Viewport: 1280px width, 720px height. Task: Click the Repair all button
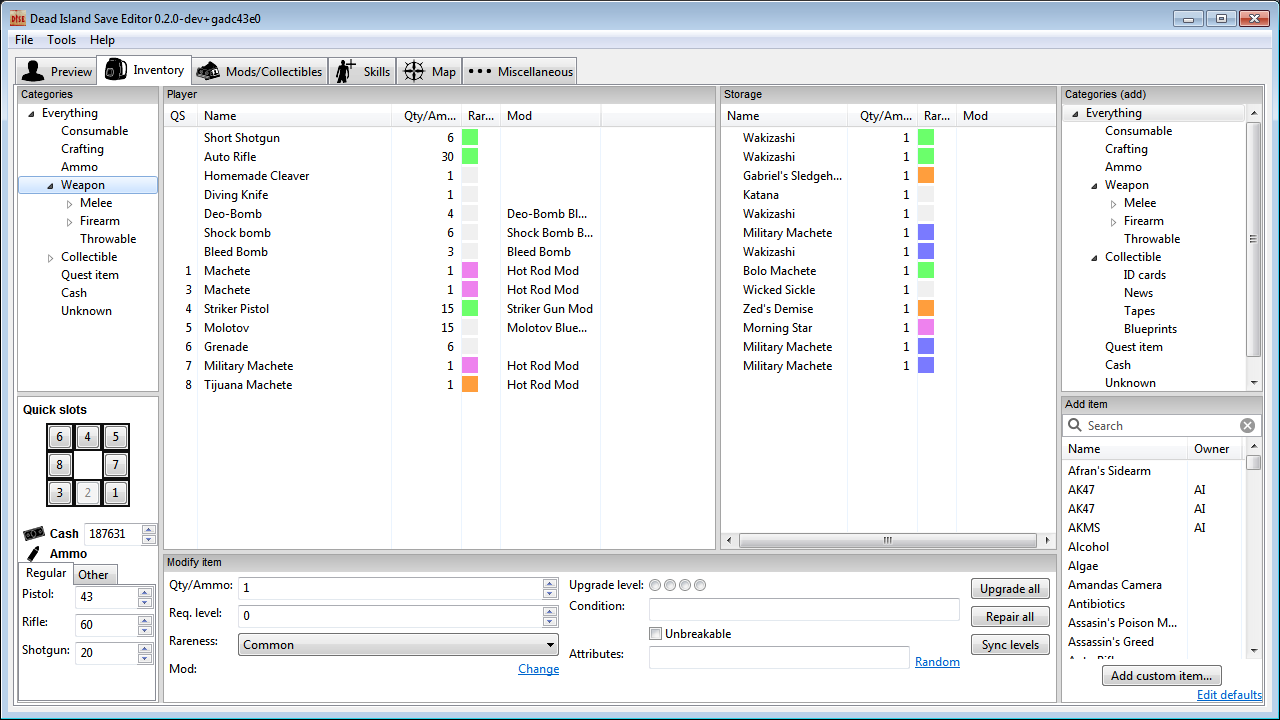1010,617
